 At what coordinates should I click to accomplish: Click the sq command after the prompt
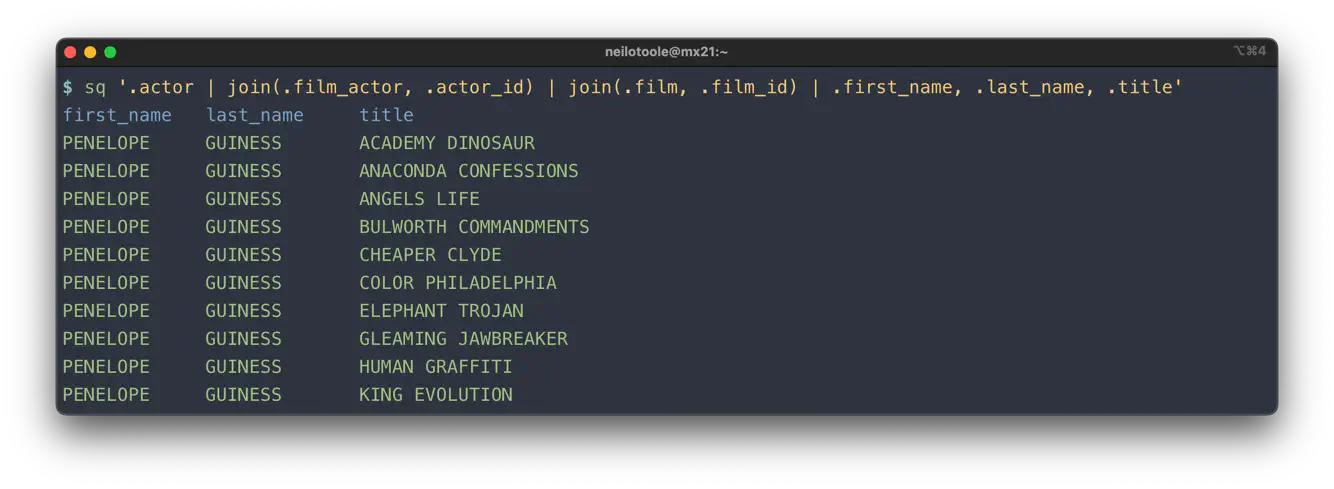pyautogui.click(x=95, y=87)
